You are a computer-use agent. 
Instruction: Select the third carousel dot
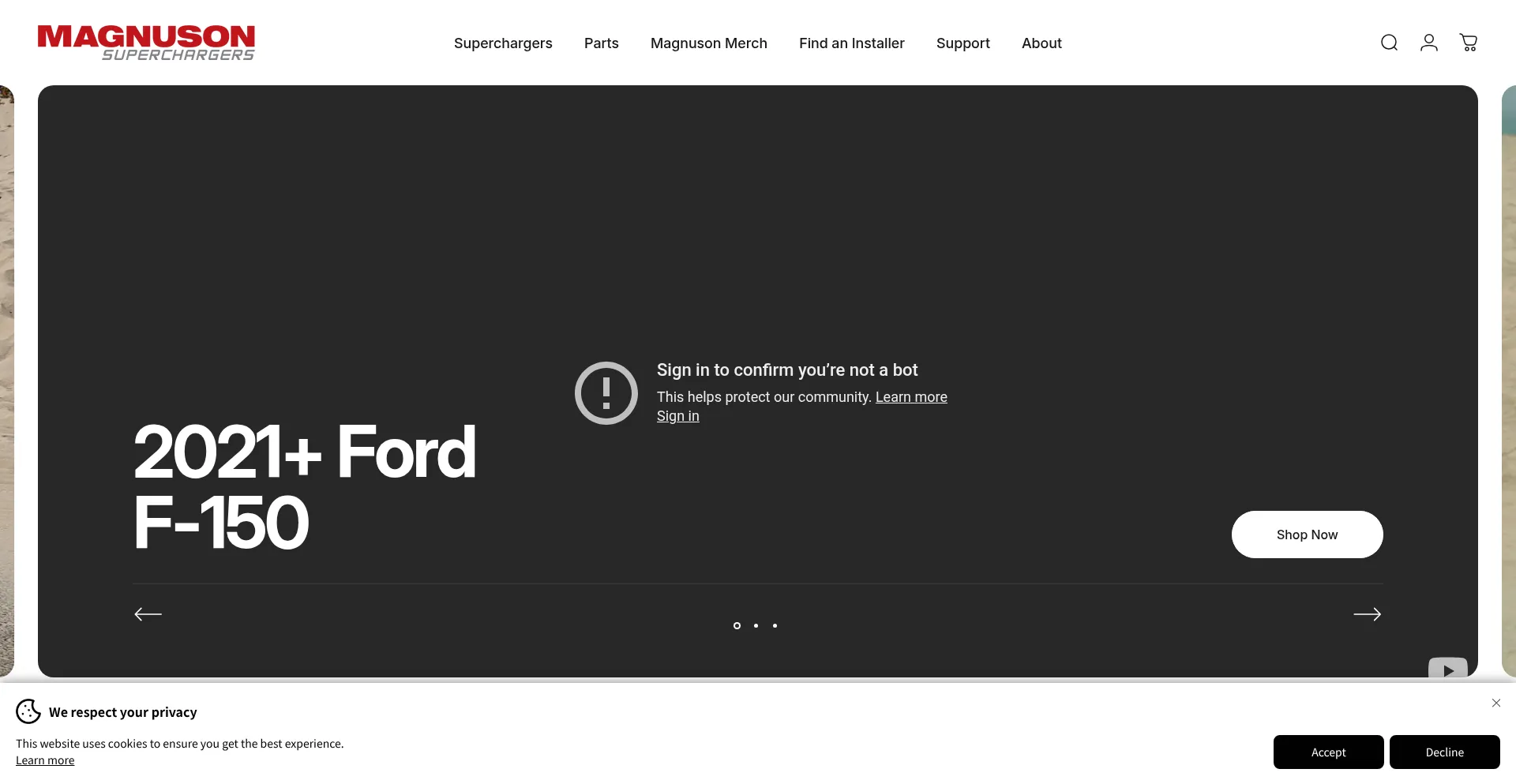click(x=775, y=625)
